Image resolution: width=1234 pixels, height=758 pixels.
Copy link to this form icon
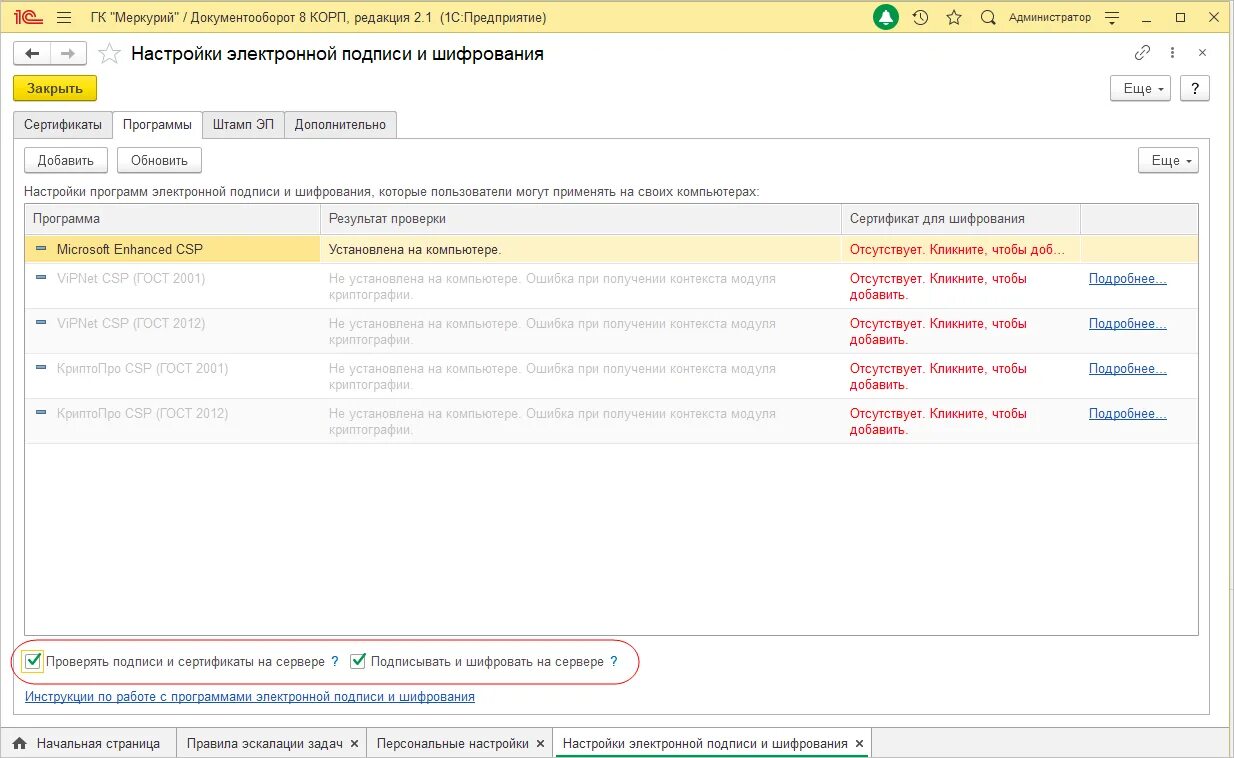(1142, 53)
